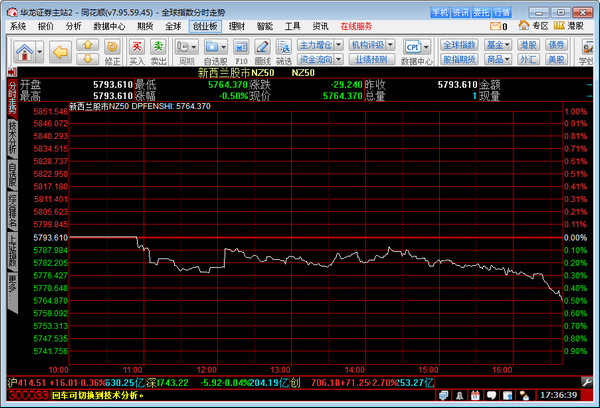The image size is (600, 408).
Task: Select the 画线 drawing pencil tool
Action: click(x=262, y=47)
